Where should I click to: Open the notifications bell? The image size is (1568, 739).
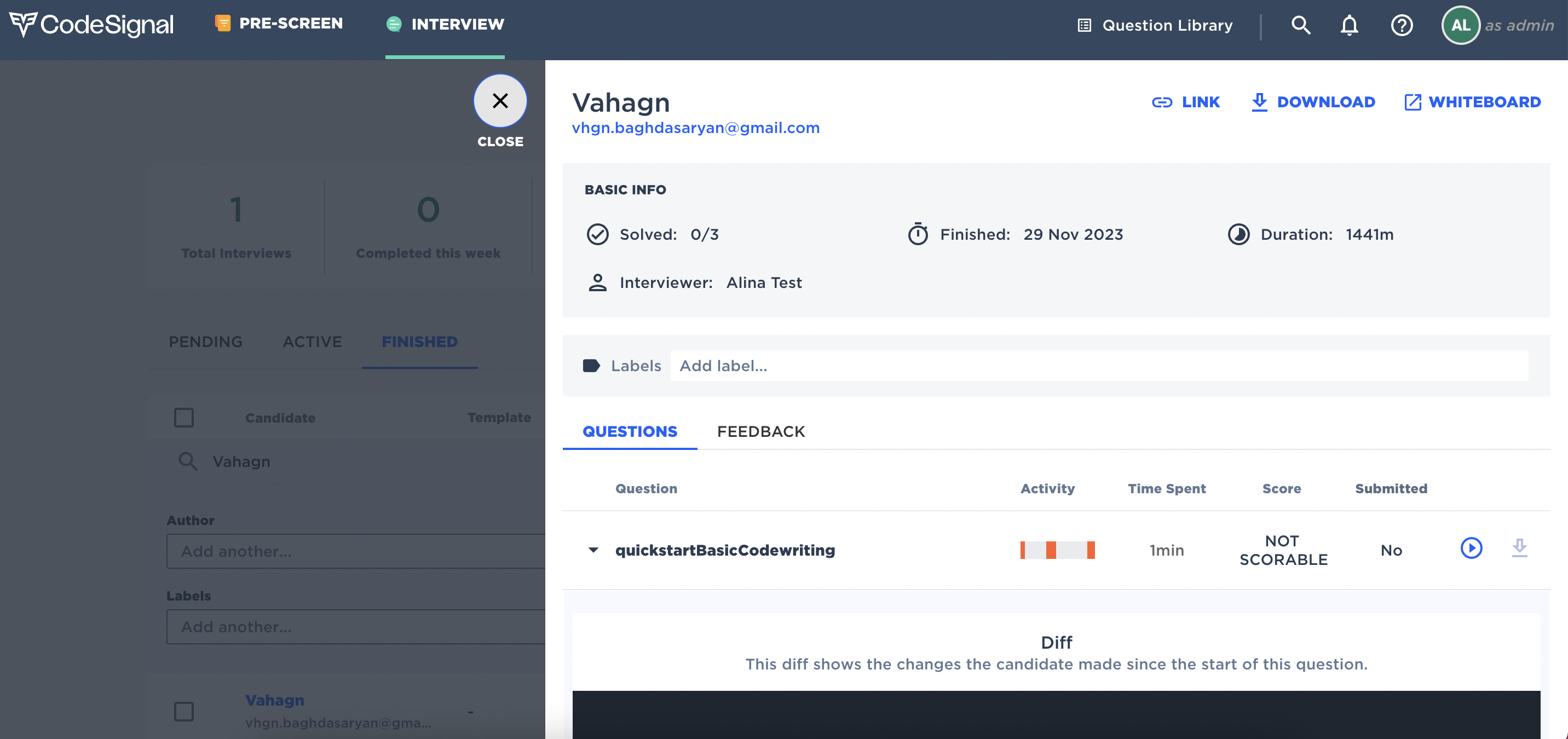[x=1349, y=25]
